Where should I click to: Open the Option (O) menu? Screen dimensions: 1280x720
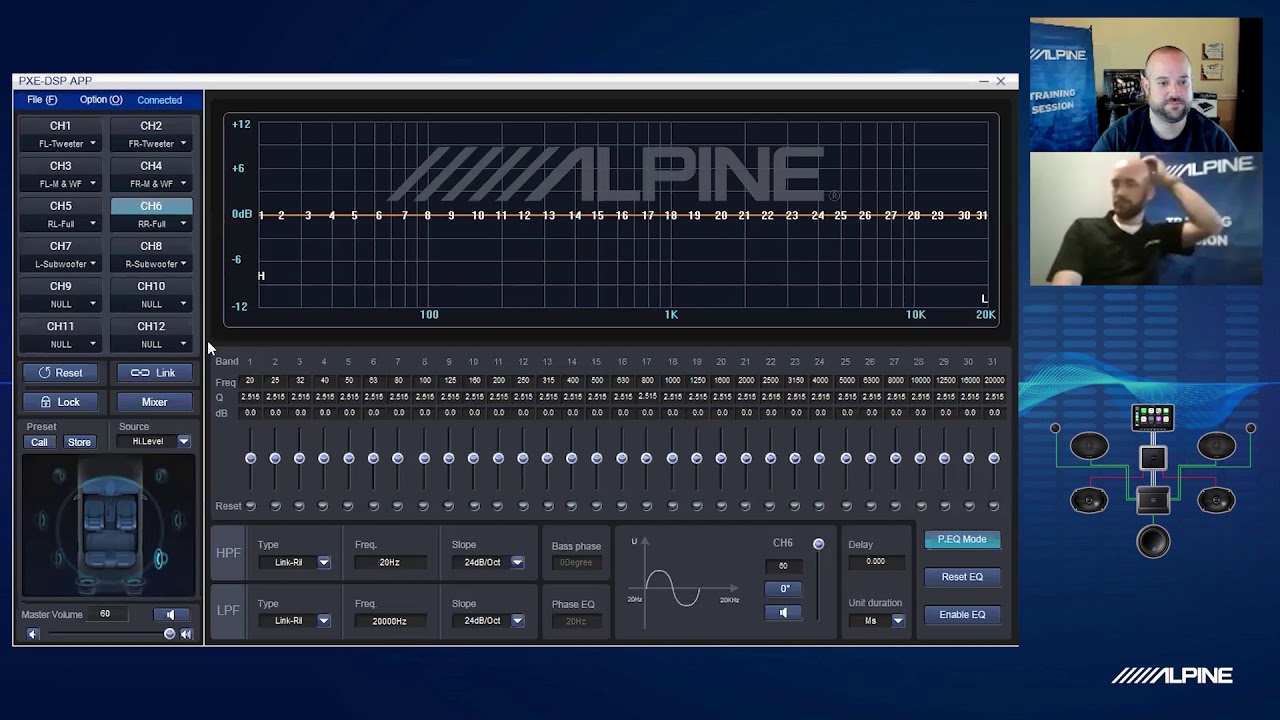click(101, 100)
